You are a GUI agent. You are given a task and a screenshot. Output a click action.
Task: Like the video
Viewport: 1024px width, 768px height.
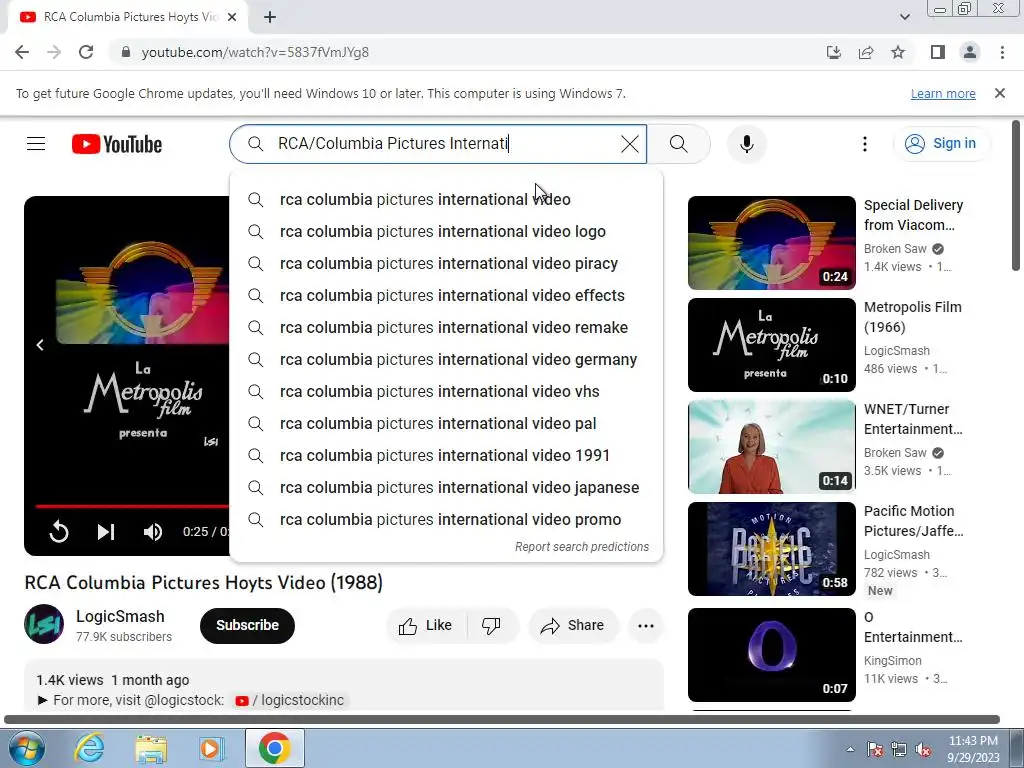[426, 626]
